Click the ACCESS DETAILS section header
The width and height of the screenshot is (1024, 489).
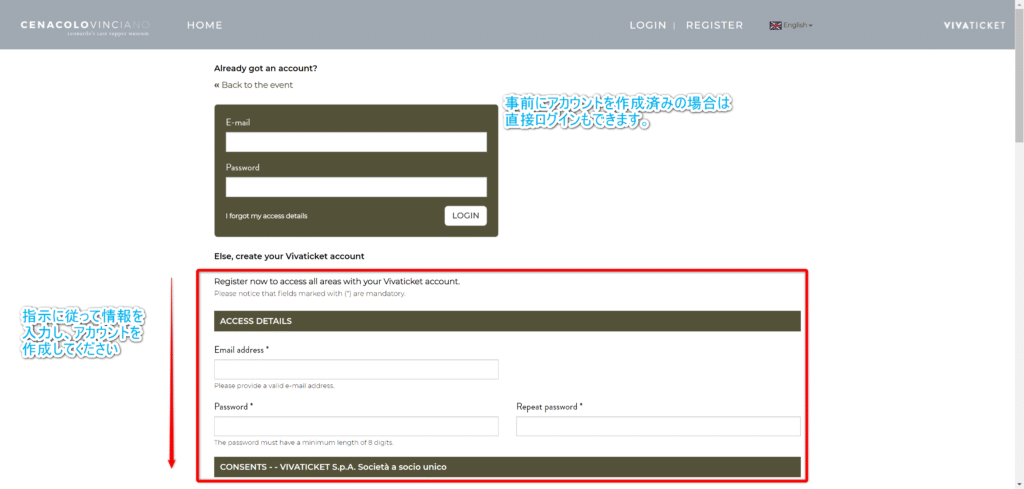point(507,321)
